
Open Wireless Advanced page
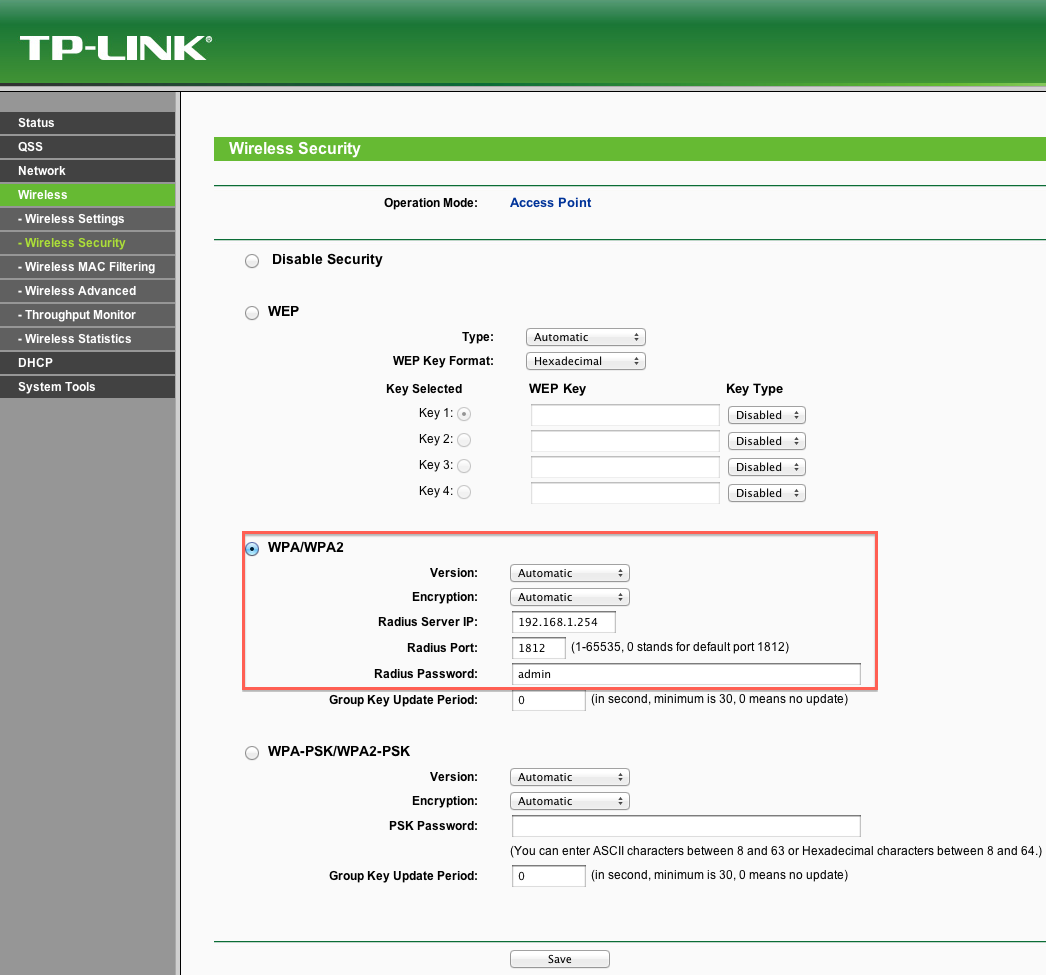pos(87,291)
